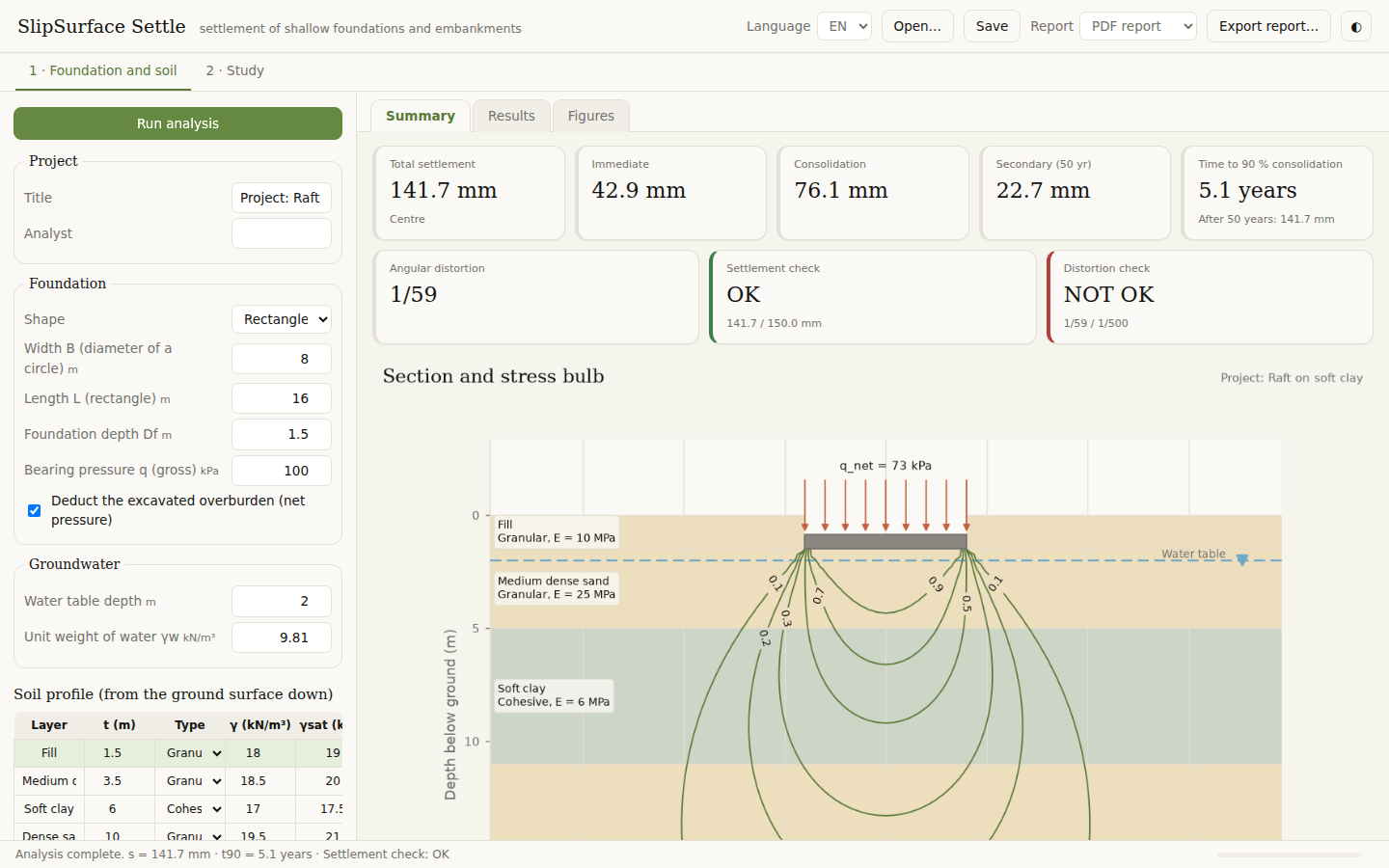The width and height of the screenshot is (1389, 868).
Task: Expand the Shape Rectangle dropdown
Action: click(282, 319)
